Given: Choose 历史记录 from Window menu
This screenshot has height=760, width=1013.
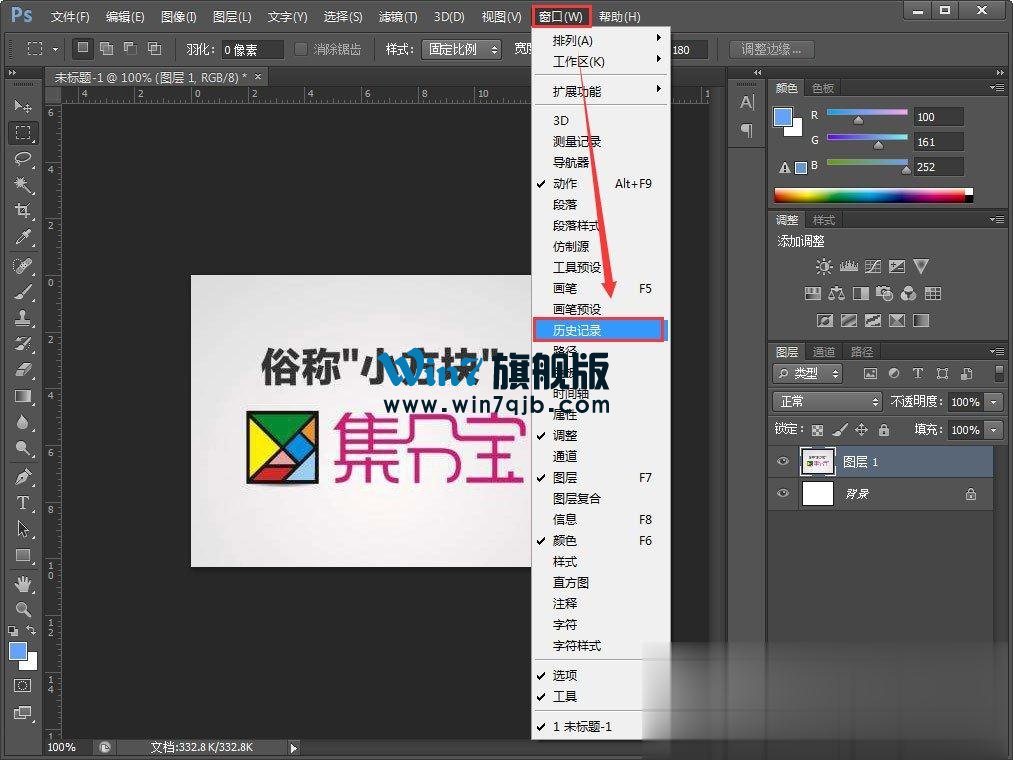Looking at the screenshot, I should (x=598, y=330).
